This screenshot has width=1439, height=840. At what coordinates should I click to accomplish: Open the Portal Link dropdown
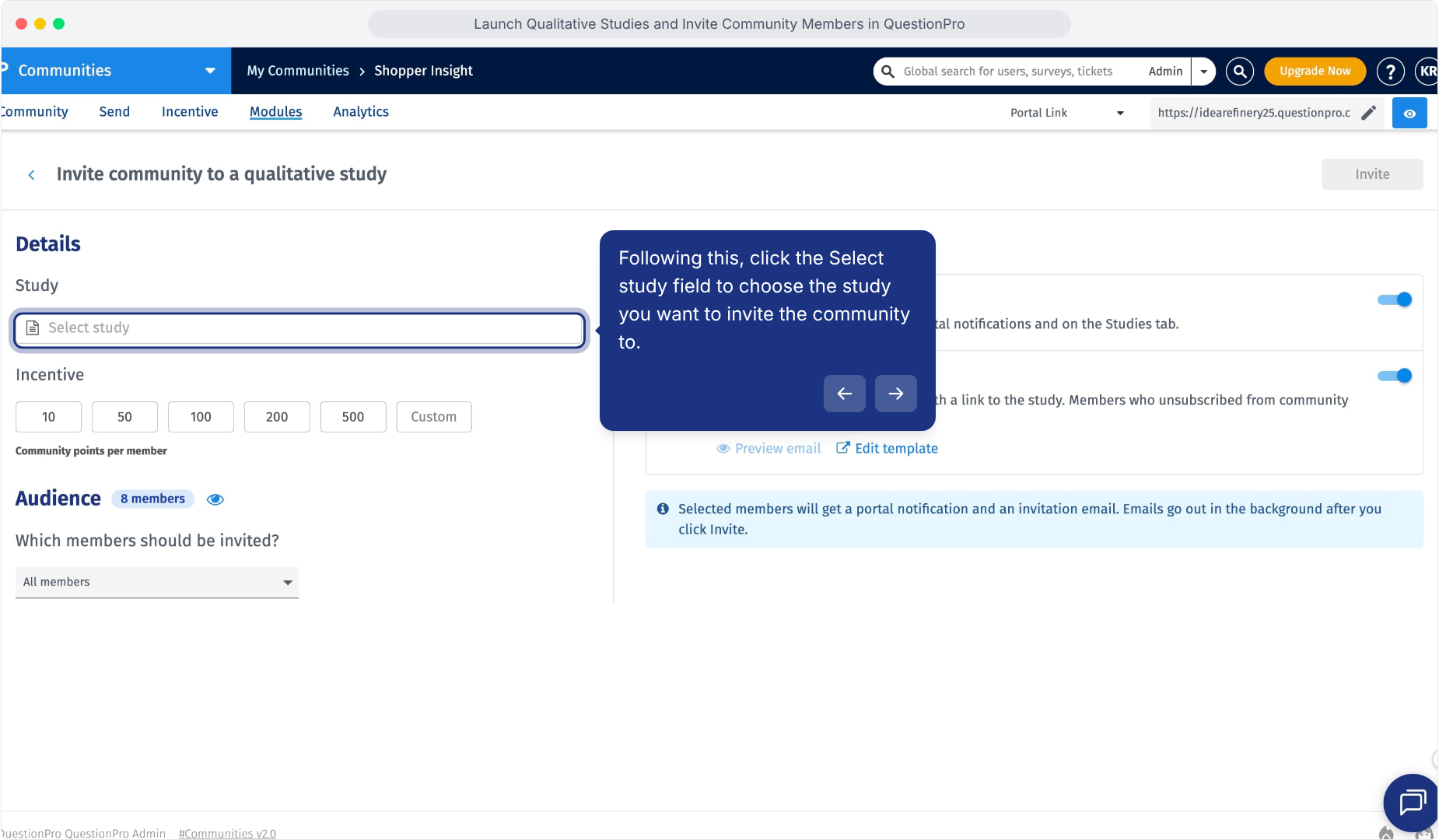point(1067,113)
